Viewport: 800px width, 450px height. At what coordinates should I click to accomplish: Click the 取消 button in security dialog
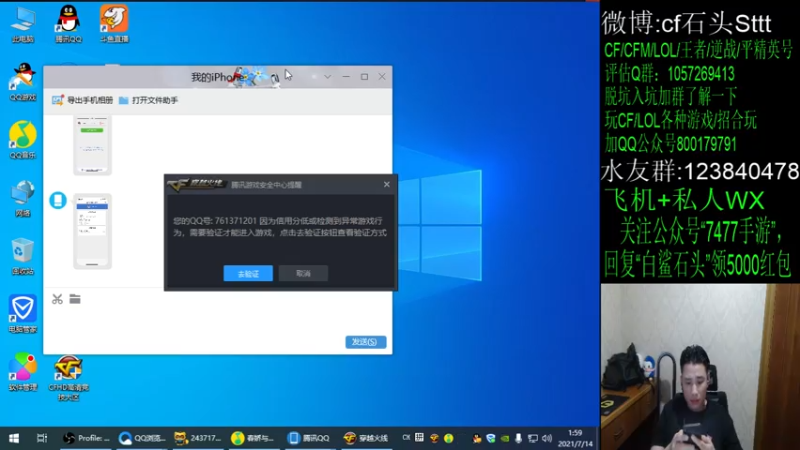tap(303, 273)
